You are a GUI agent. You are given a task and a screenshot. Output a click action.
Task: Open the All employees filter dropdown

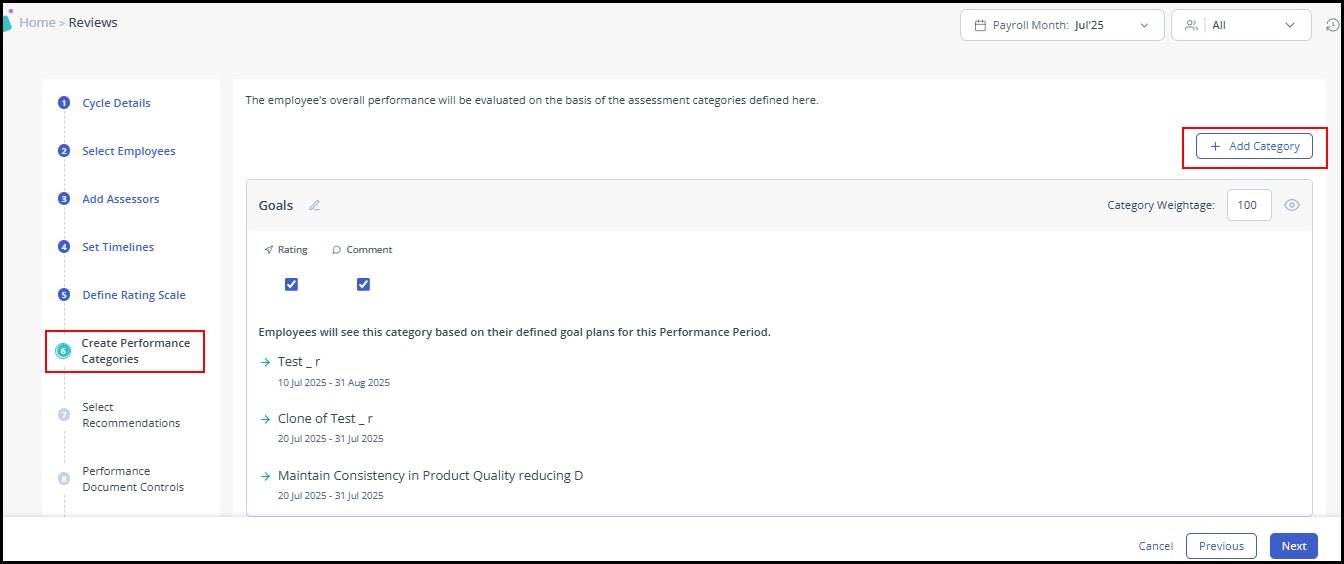(x=1241, y=25)
